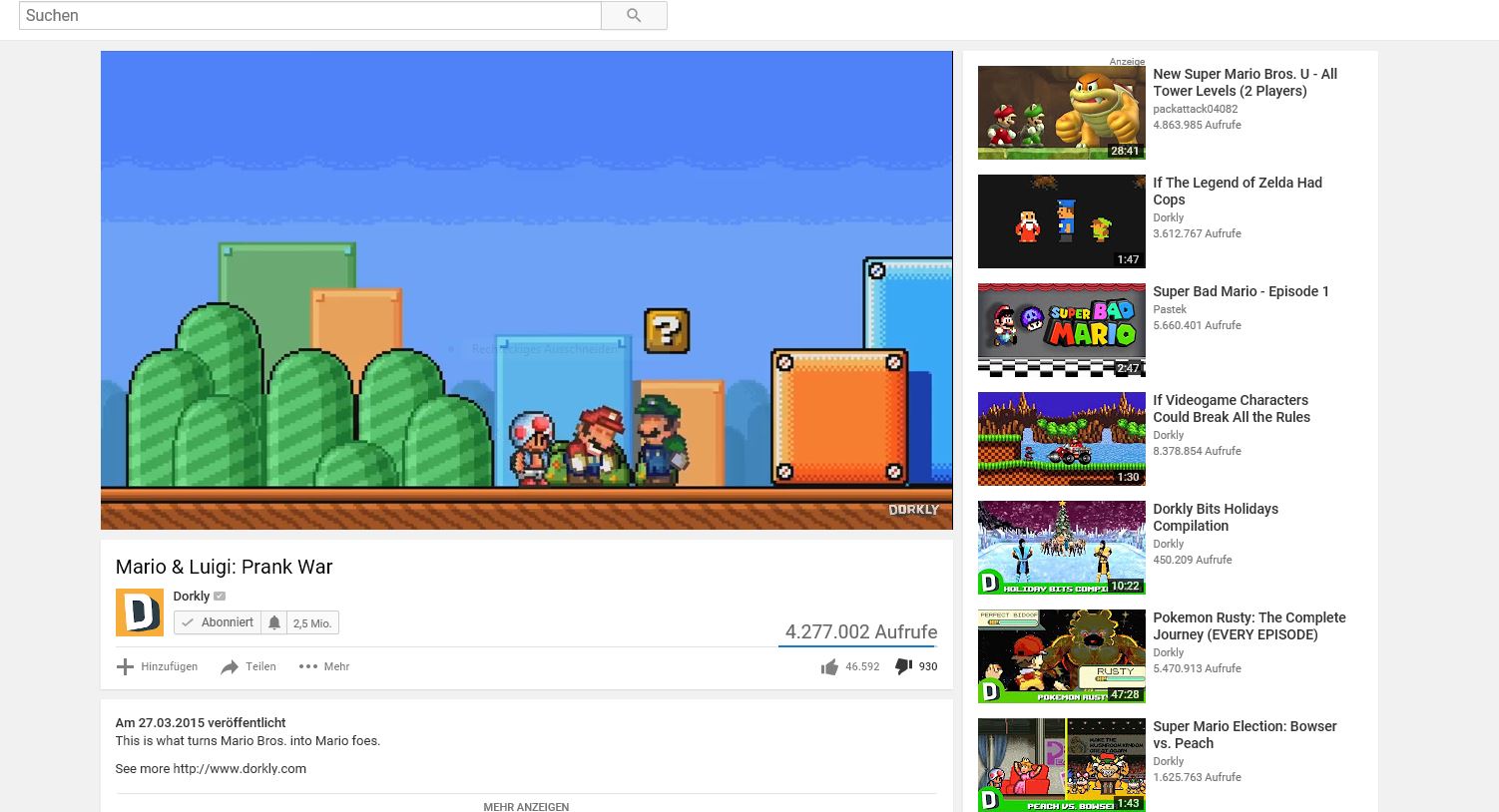Dislike the video with thumbs down
This screenshot has height=812, width=1499.
(903, 666)
